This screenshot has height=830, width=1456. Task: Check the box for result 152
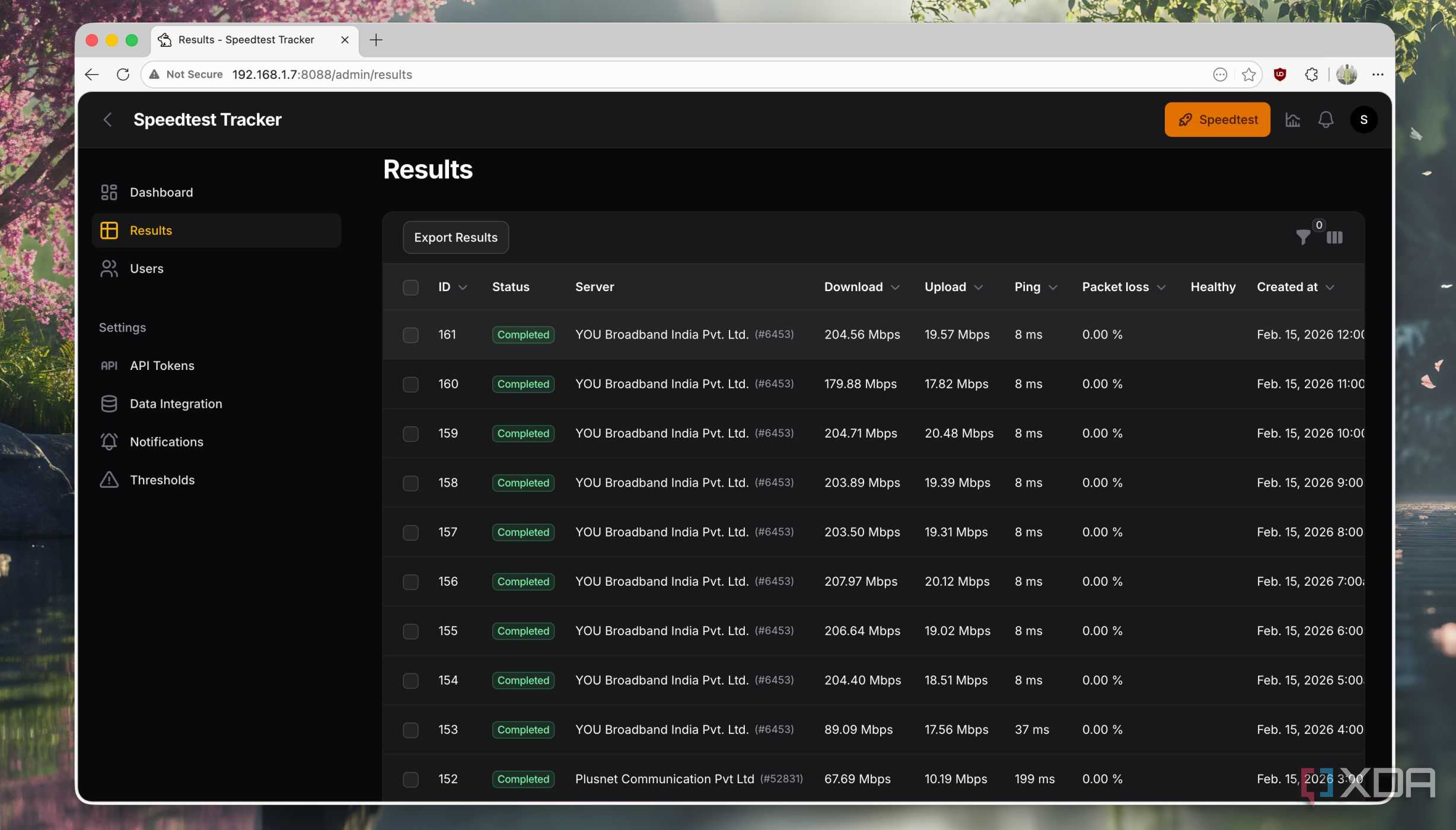[410, 779]
